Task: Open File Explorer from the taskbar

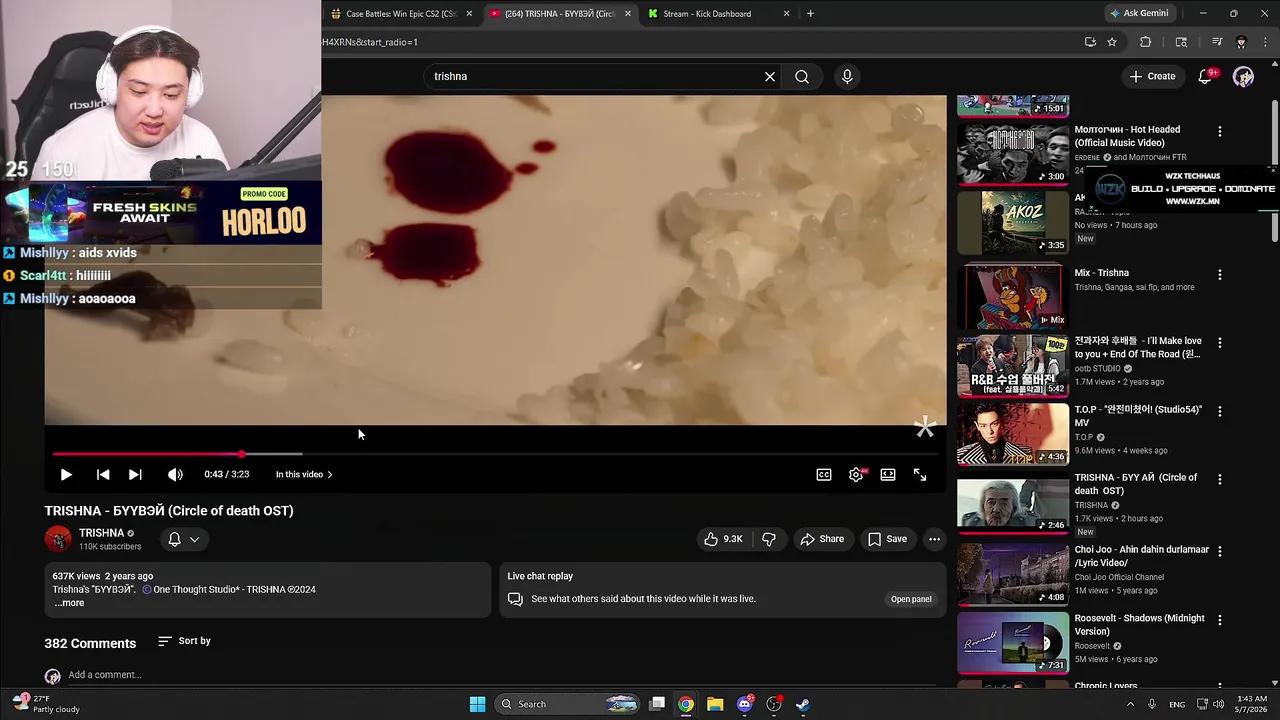Action: 715,704
